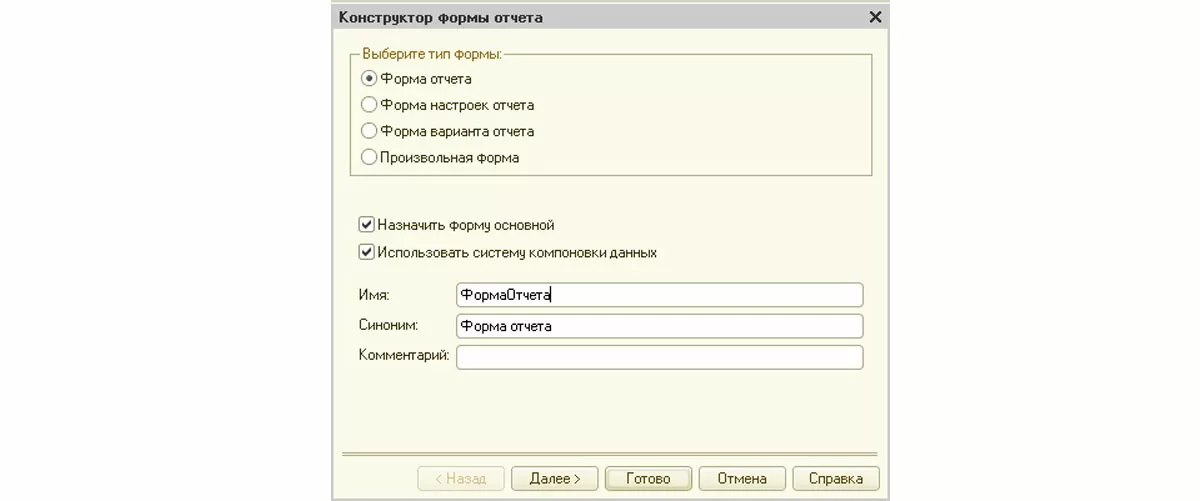This screenshot has width=1200, height=501.
Task: Click the 'Выберите тип формы:' group caption
Action: point(432,53)
